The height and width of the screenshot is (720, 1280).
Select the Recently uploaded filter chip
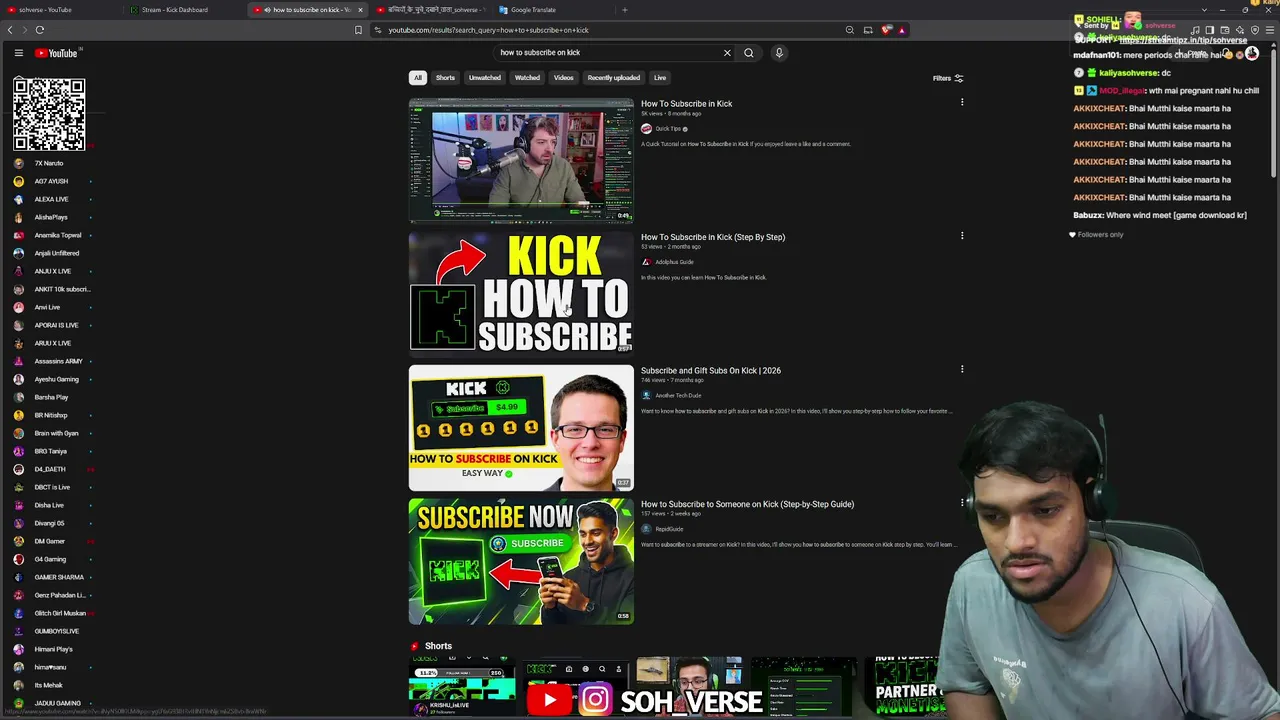coord(614,78)
